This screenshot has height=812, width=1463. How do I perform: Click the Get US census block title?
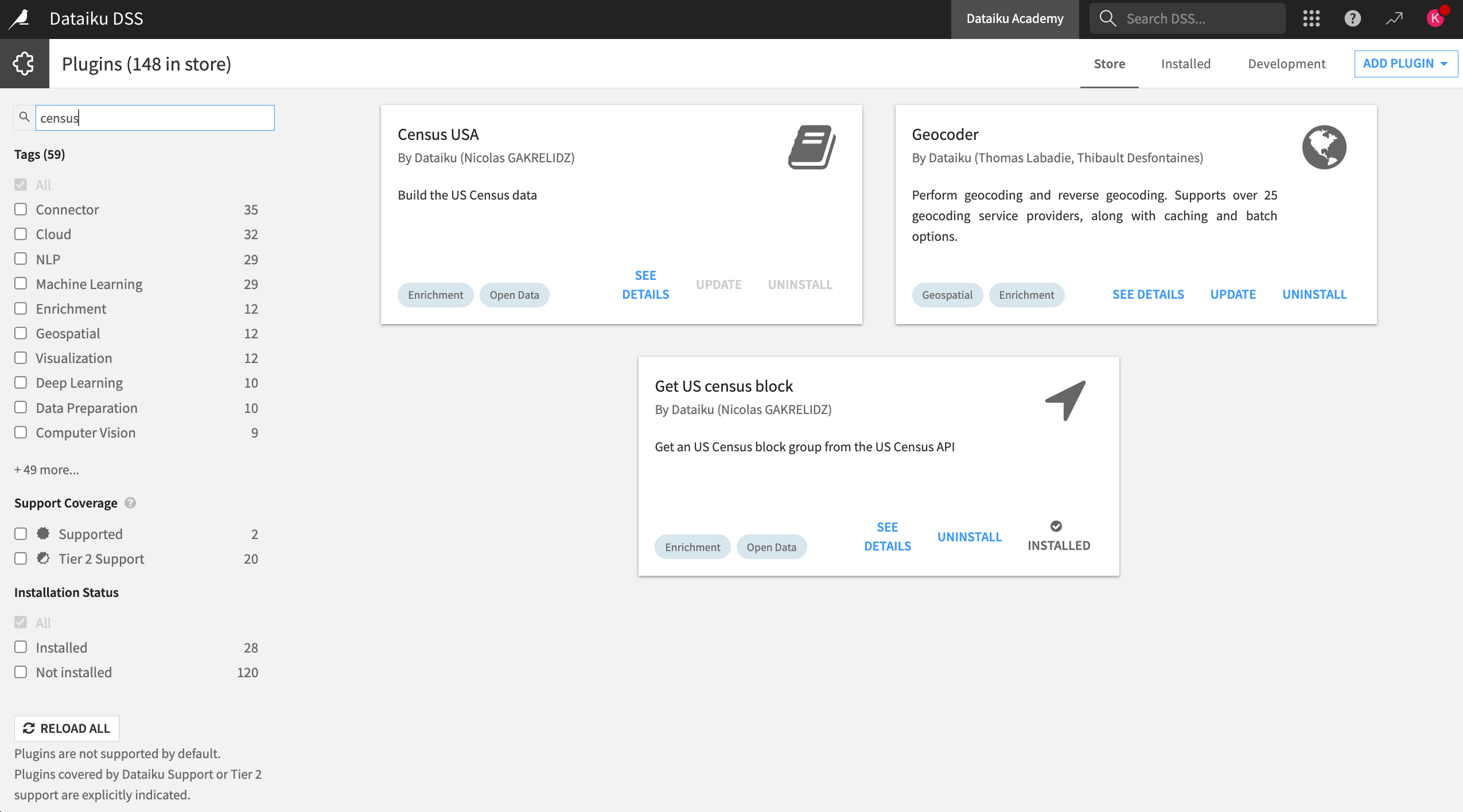[723, 386]
